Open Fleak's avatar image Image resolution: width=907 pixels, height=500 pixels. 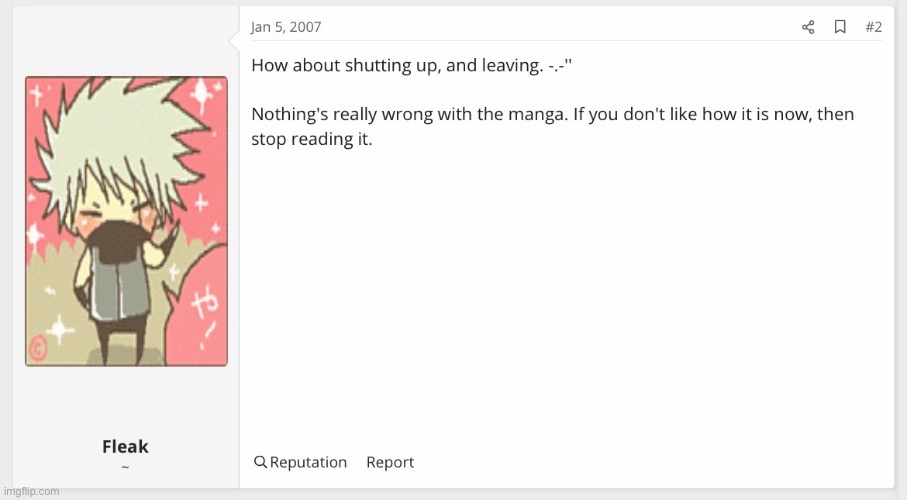pyautogui.click(x=126, y=221)
